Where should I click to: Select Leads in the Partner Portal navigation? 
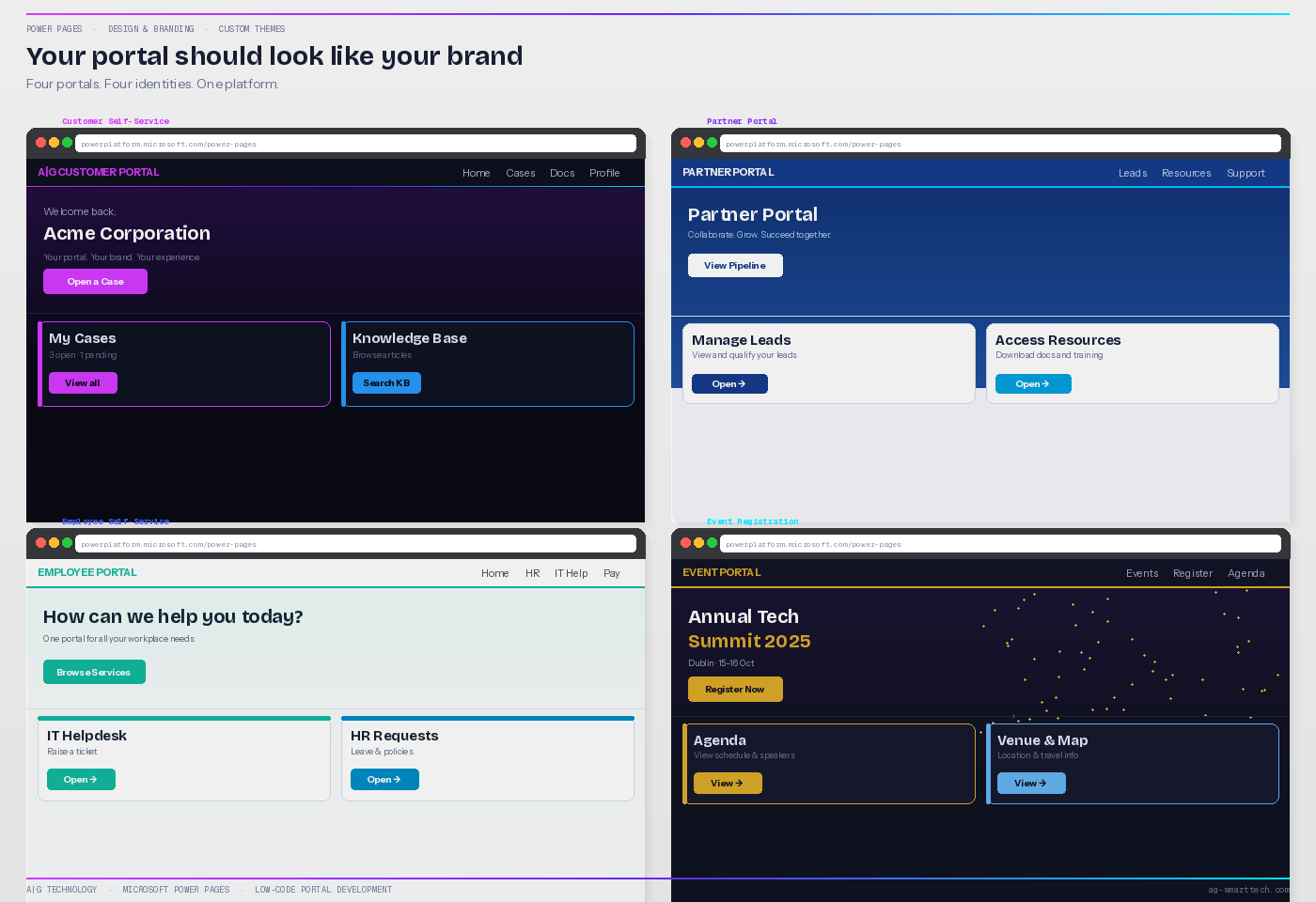[x=1133, y=173]
